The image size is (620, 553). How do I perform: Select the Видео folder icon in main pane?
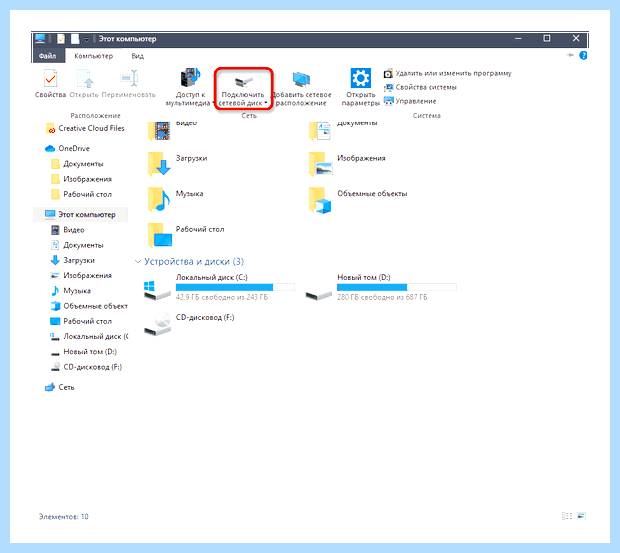(x=159, y=130)
